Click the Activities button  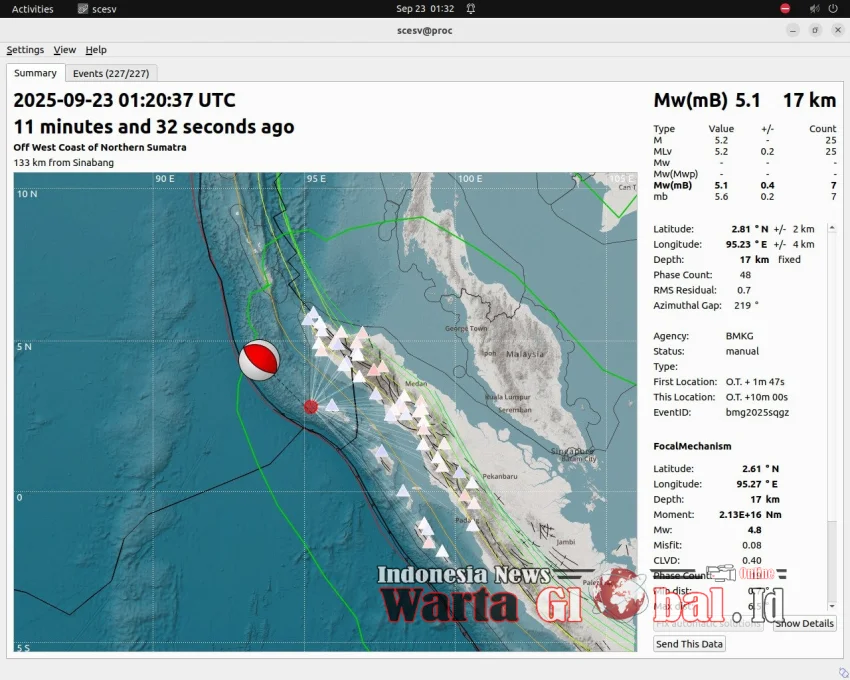click(x=33, y=9)
